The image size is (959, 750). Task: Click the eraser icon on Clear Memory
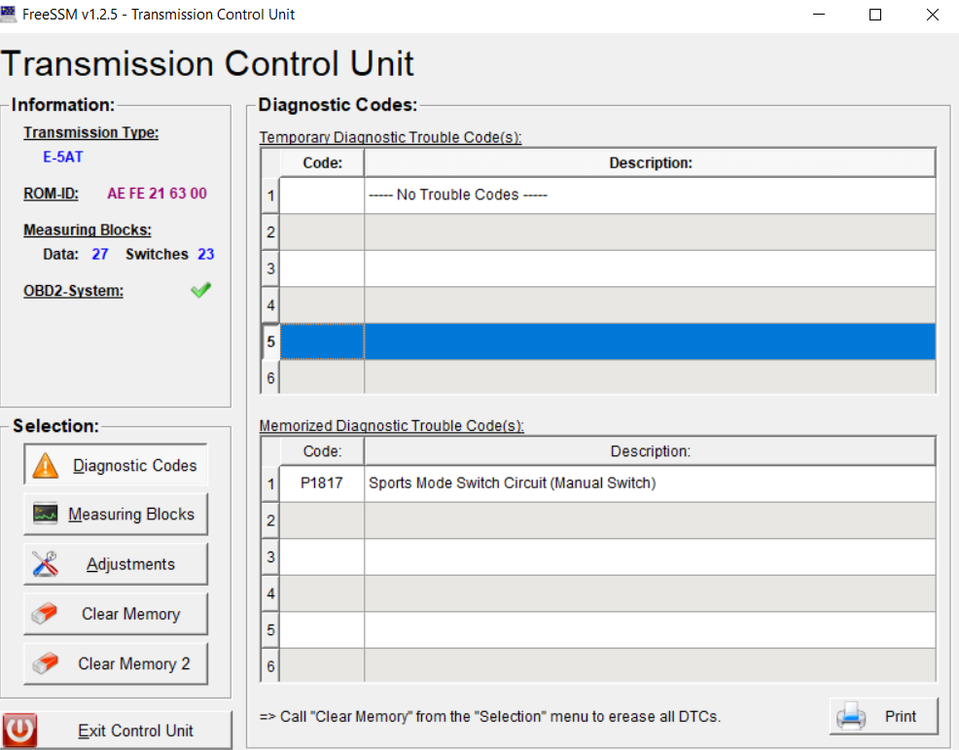click(x=46, y=614)
